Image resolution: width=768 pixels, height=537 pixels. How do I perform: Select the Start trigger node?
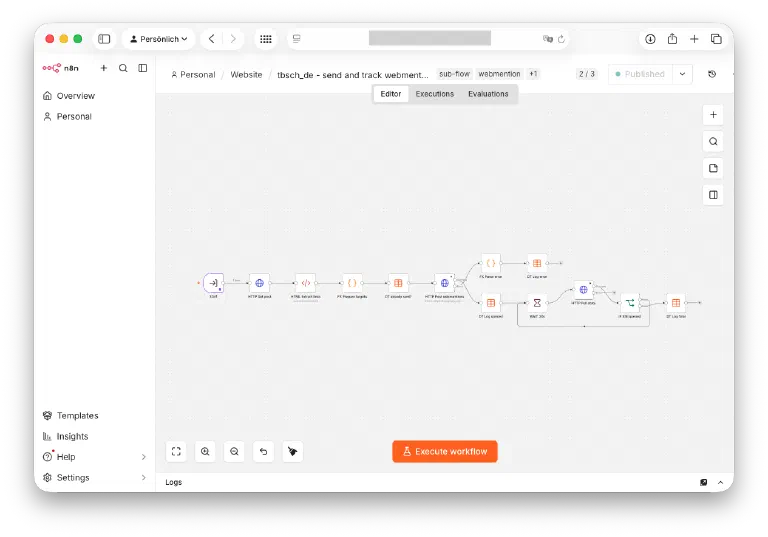[214, 283]
